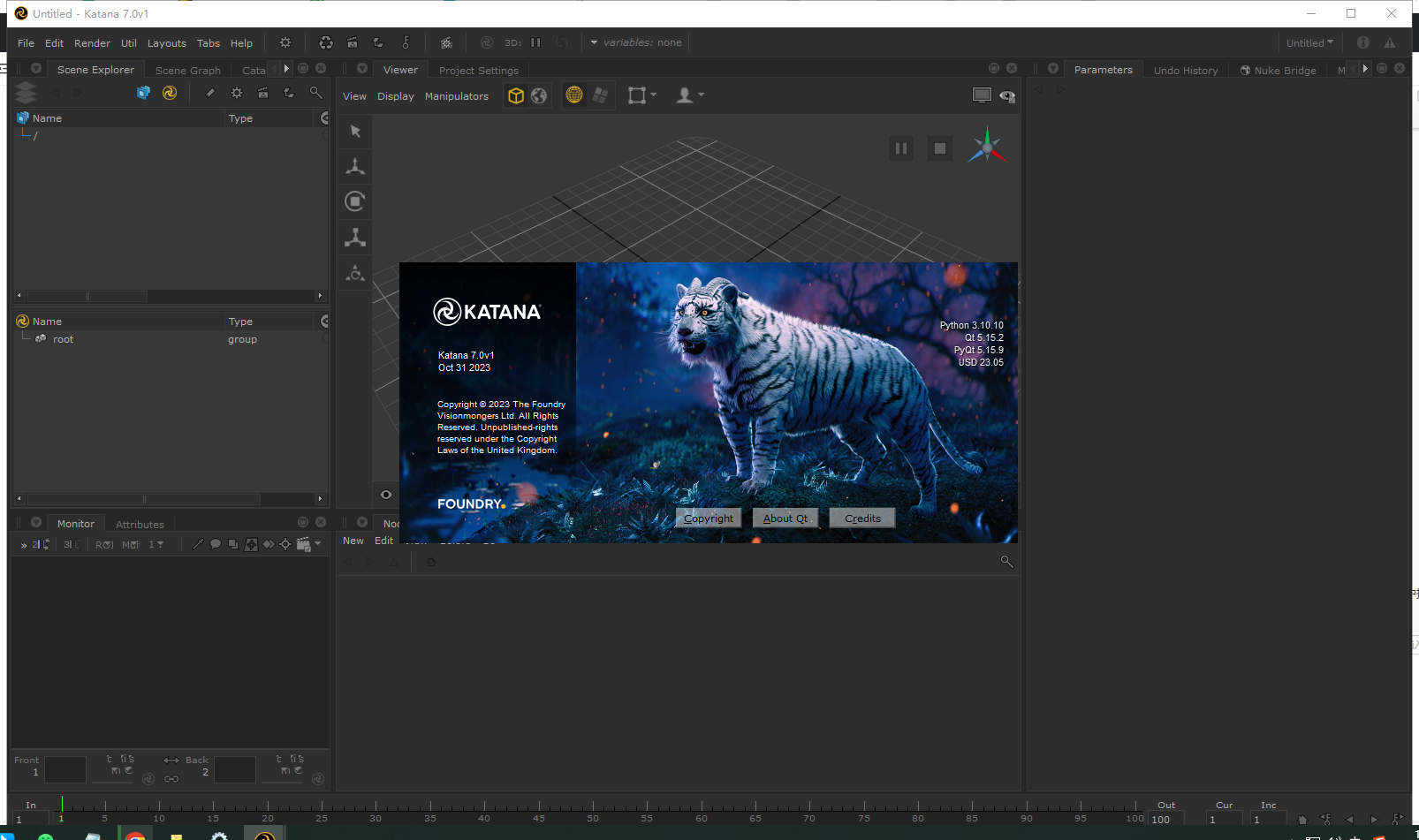Open the Viewer's Manipulators menu
1419x840 pixels.
click(x=456, y=96)
